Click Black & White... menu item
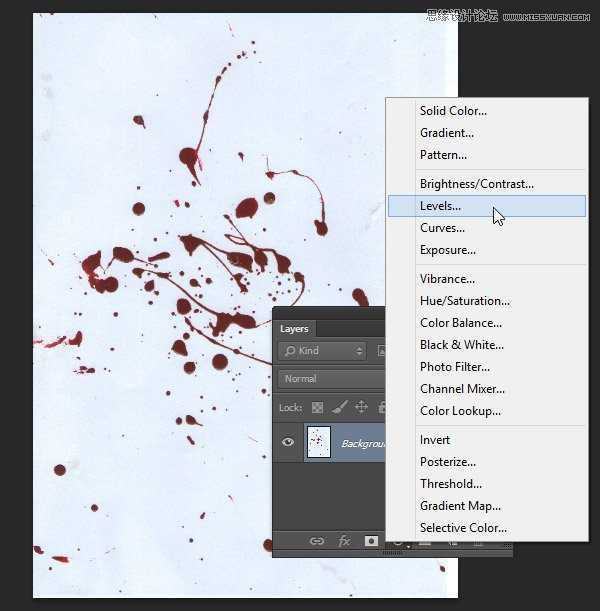The height and width of the screenshot is (611, 600). coord(461,345)
